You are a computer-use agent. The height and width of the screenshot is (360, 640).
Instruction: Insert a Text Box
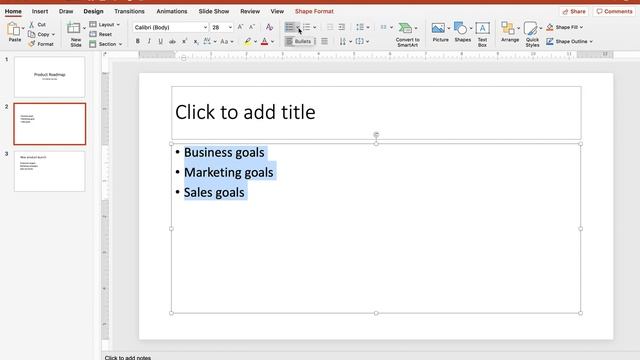click(482, 34)
